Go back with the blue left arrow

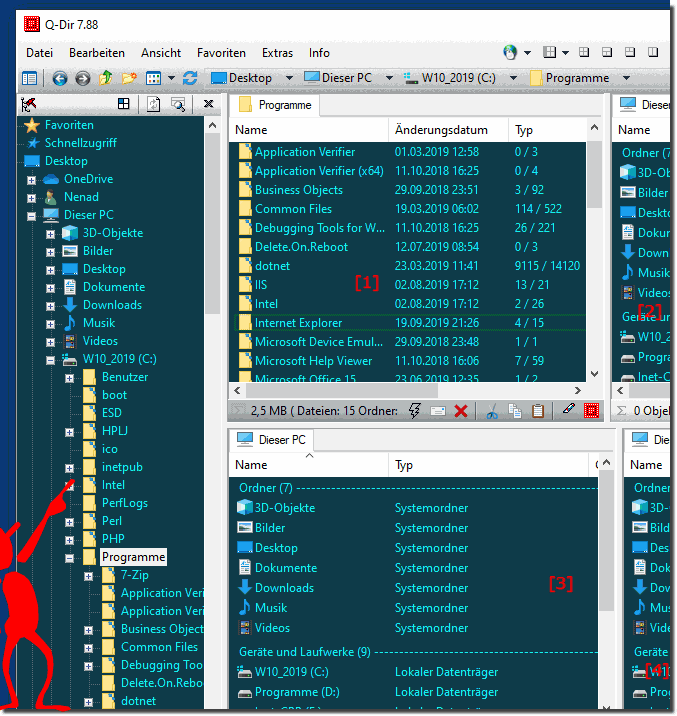[60, 79]
